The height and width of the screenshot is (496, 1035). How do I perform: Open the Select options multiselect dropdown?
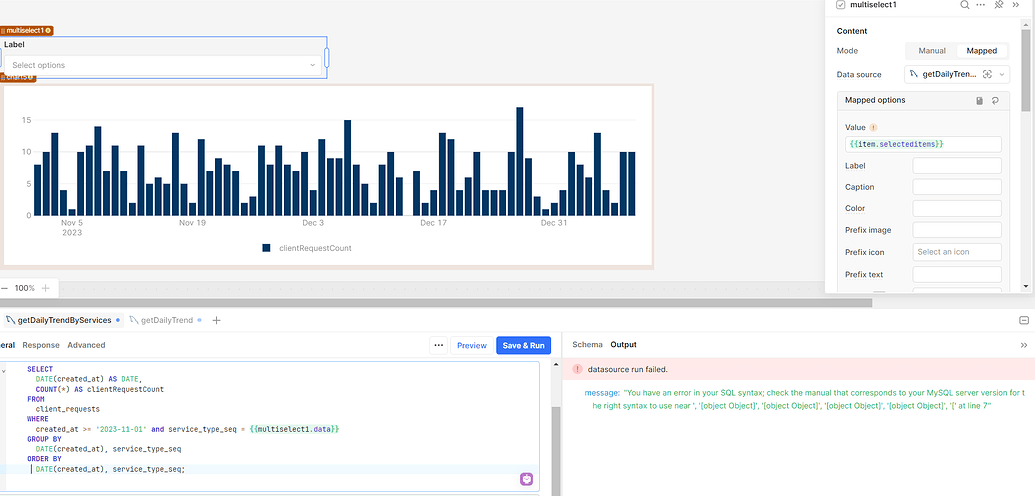[163, 65]
